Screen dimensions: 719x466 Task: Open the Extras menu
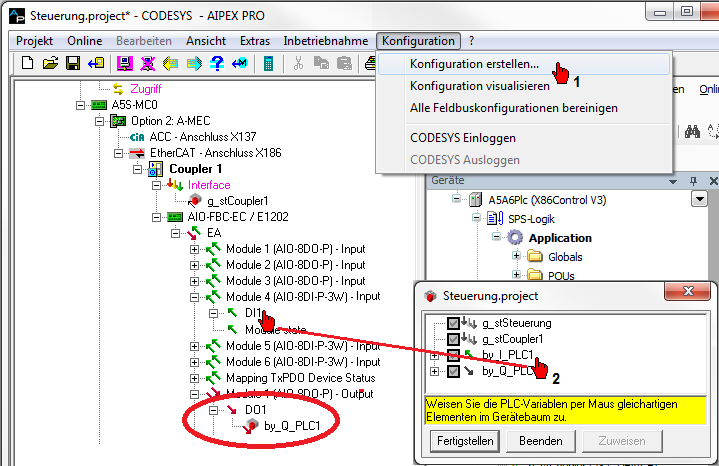(255, 41)
